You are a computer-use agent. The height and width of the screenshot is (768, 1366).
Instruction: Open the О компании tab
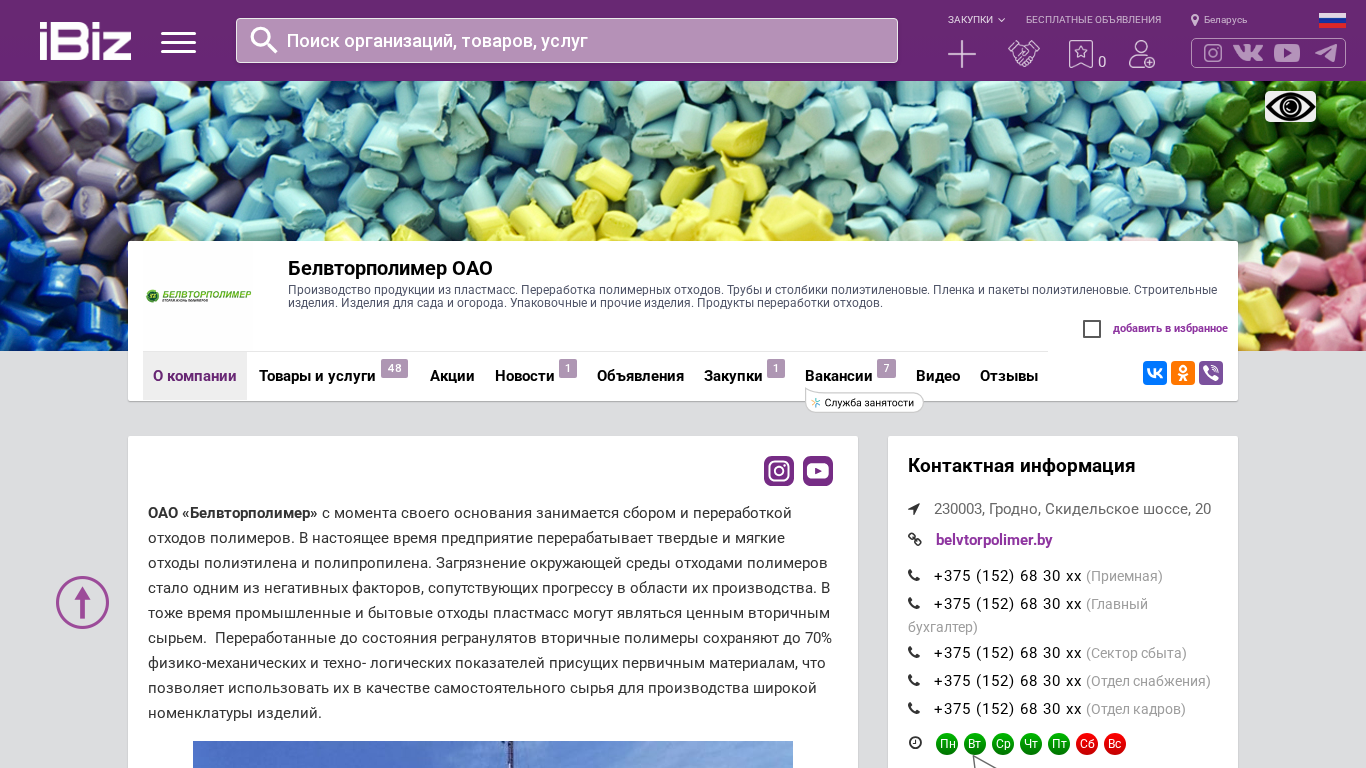pyautogui.click(x=195, y=376)
